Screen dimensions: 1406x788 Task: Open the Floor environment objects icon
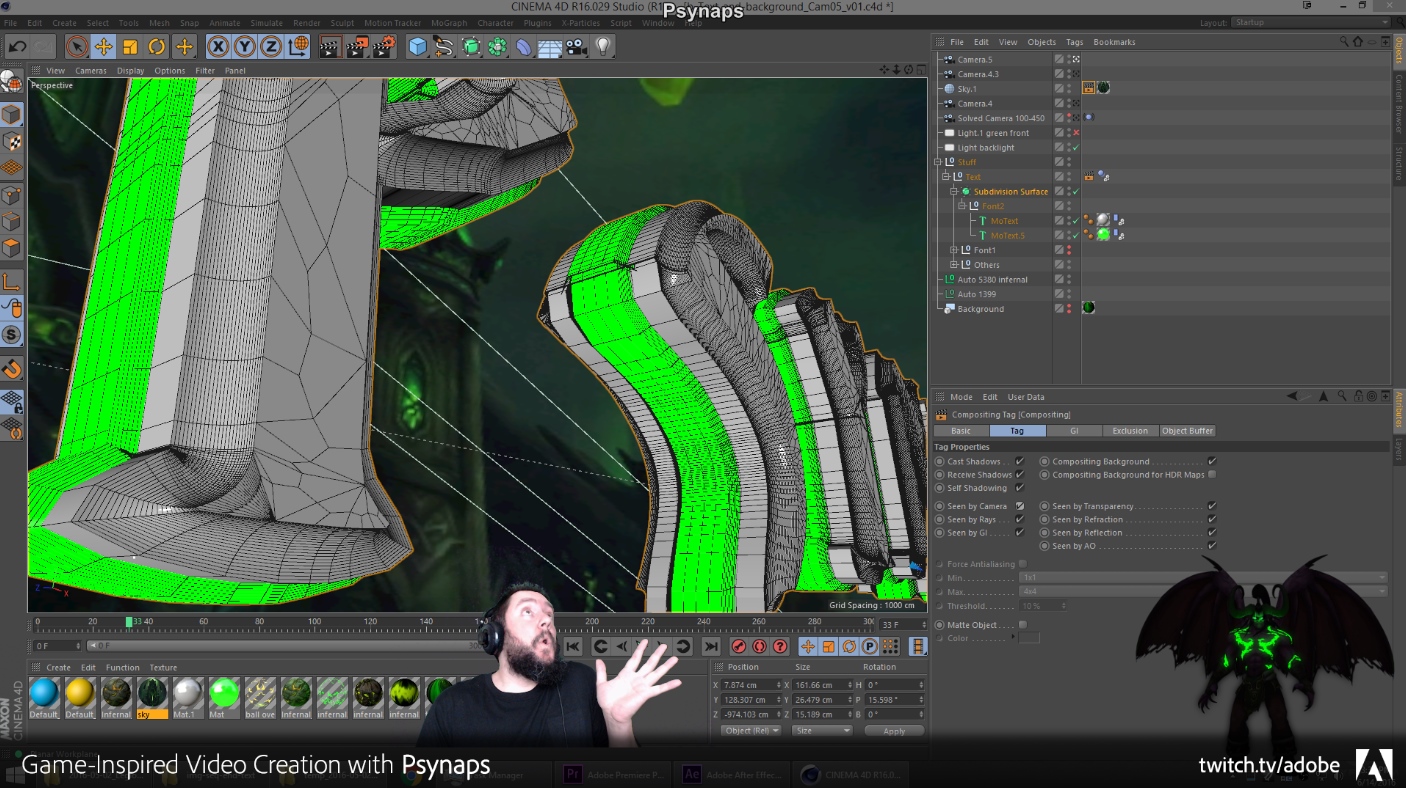(550, 46)
